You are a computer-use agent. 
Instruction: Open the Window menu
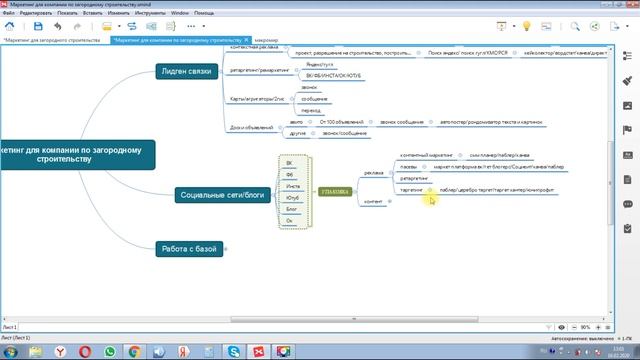coord(180,13)
